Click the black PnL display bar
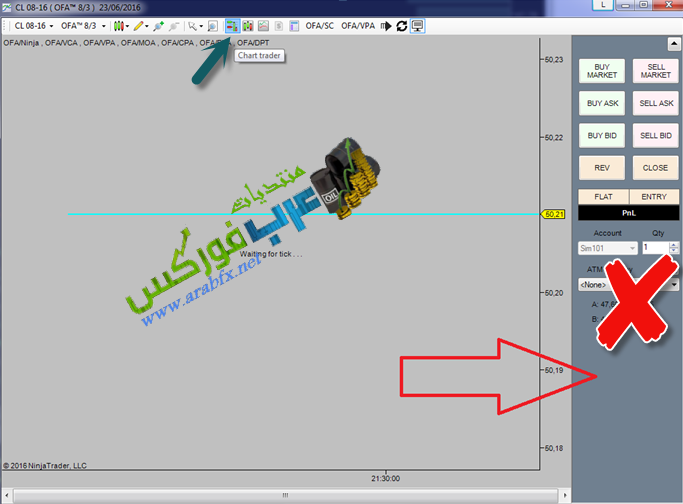The height and width of the screenshot is (504, 683). pyautogui.click(x=629, y=213)
